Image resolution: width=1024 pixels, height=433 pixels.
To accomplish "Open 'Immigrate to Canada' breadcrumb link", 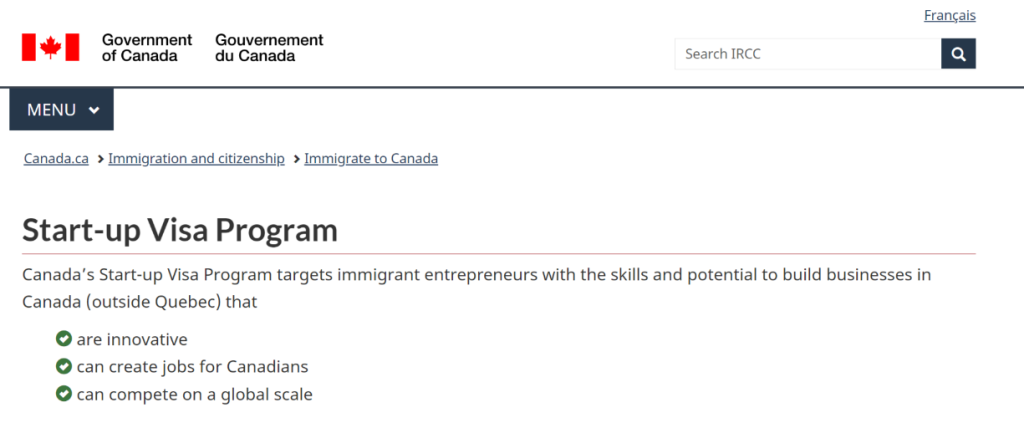I will 371,159.
